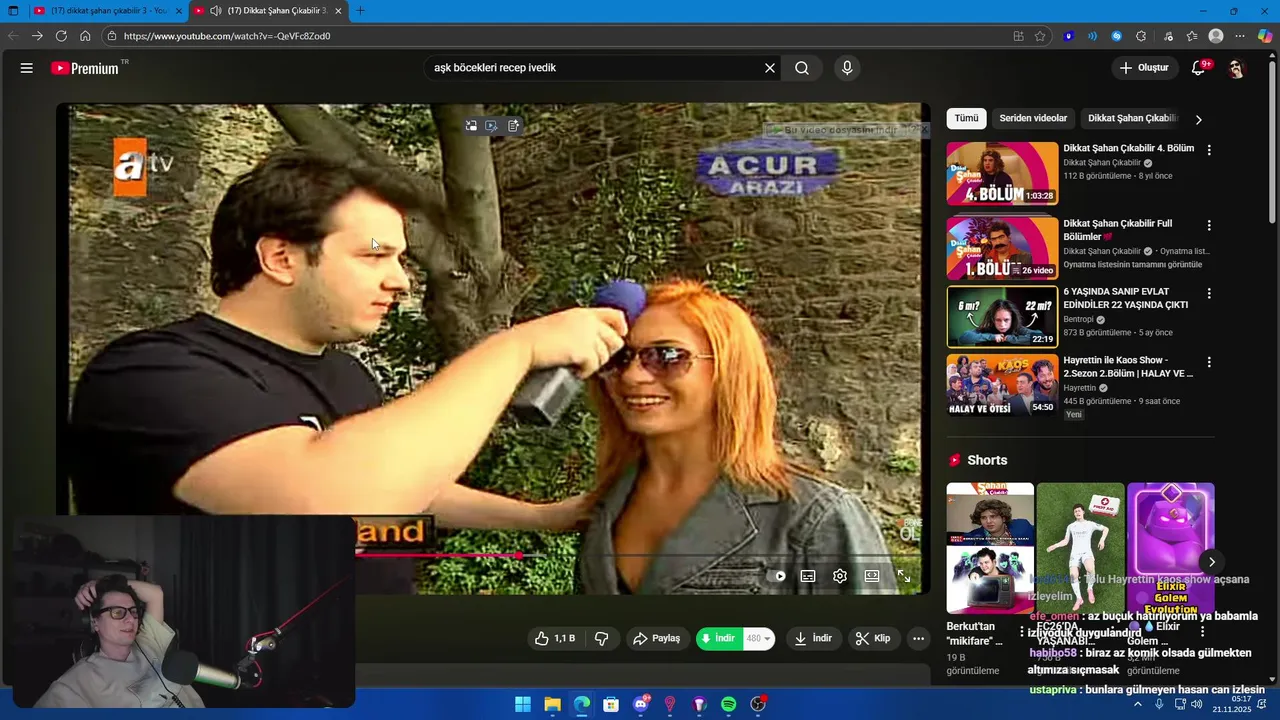Show more filter chips with the arrow
Image resolution: width=1280 pixels, height=720 pixels.
pos(1198,119)
